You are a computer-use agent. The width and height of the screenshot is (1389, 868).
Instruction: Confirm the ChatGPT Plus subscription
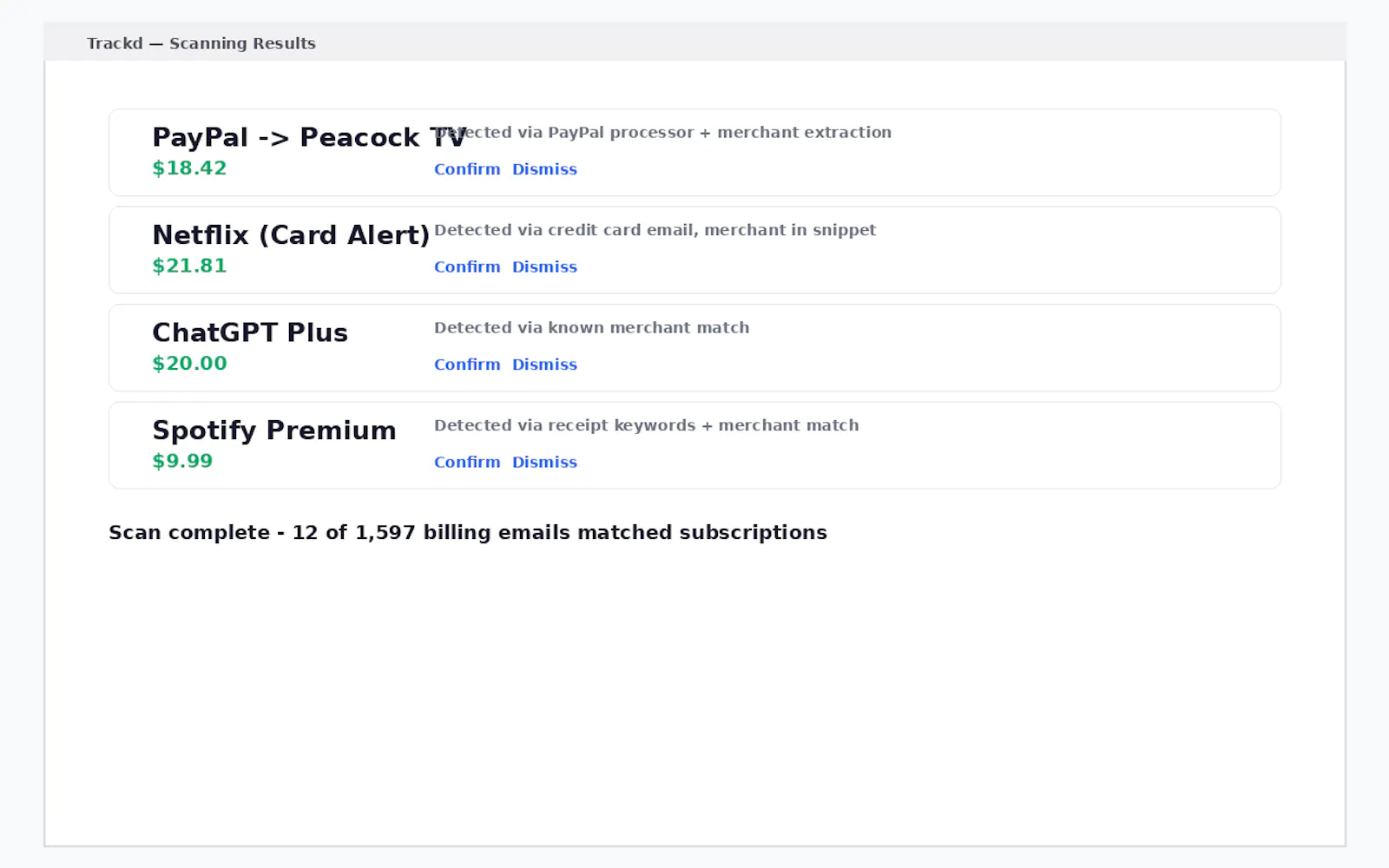click(x=467, y=365)
